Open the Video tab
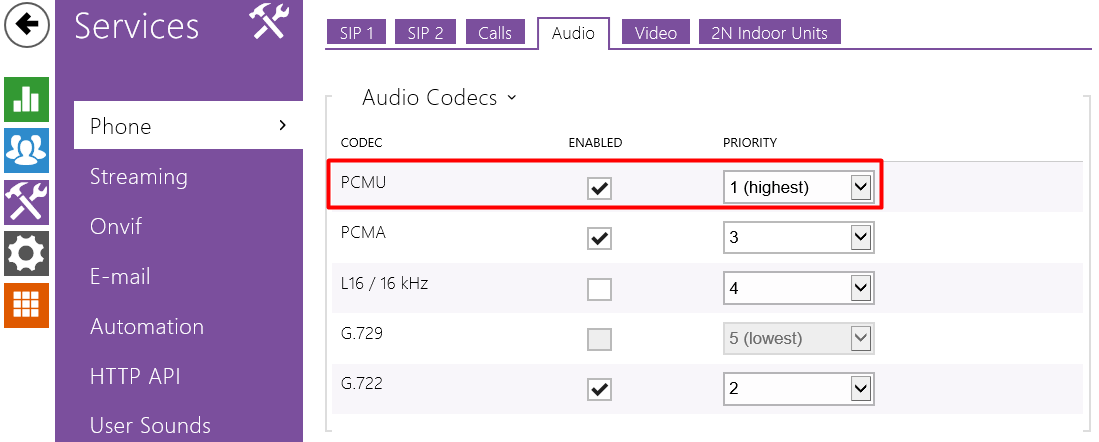The width and height of the screenshot is (1099, 442). 655,32
